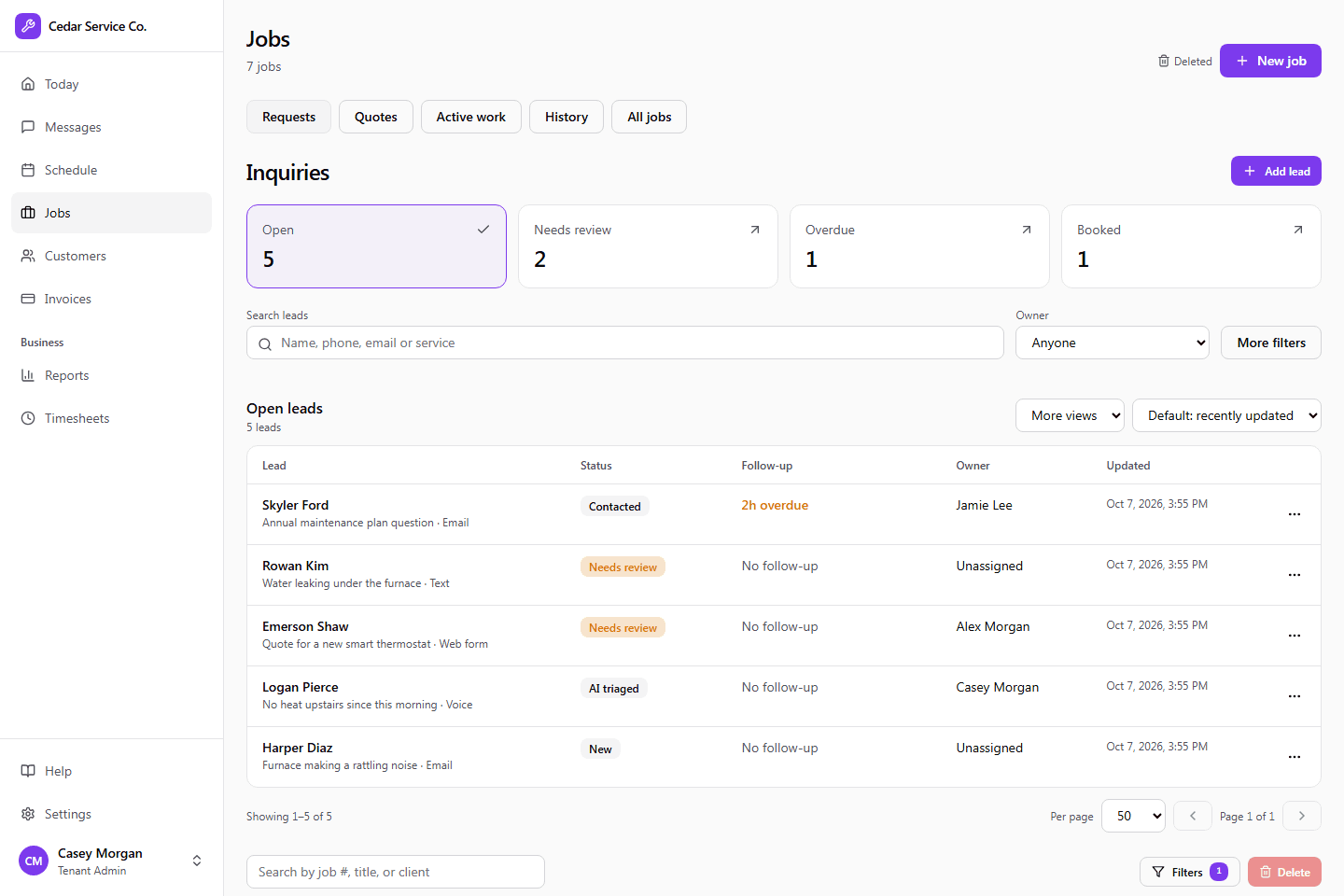This screenshot has width=1344, height=896.
Task: Select the Needs review inquiries card
Action: 648,246
